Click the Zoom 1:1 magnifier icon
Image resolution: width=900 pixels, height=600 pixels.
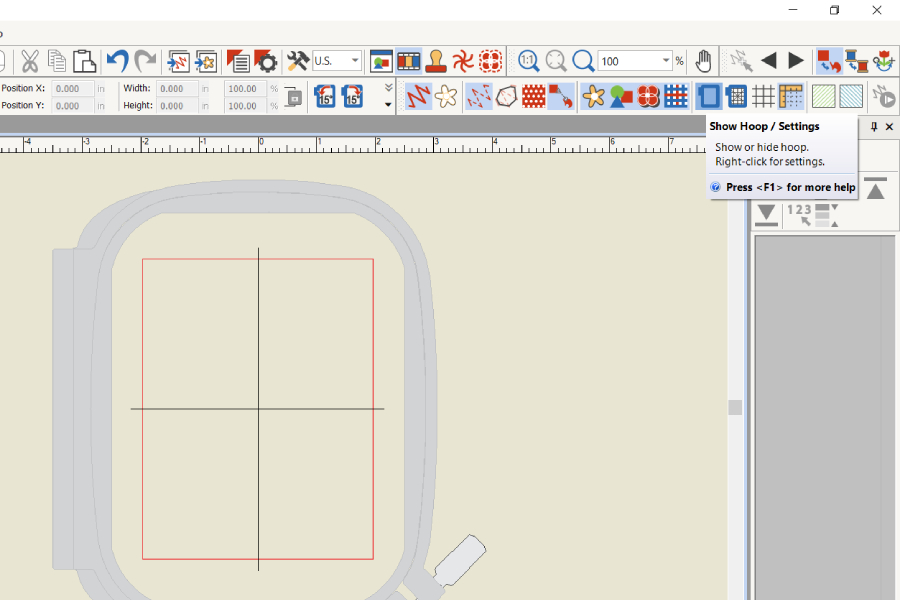coord(529,61)
